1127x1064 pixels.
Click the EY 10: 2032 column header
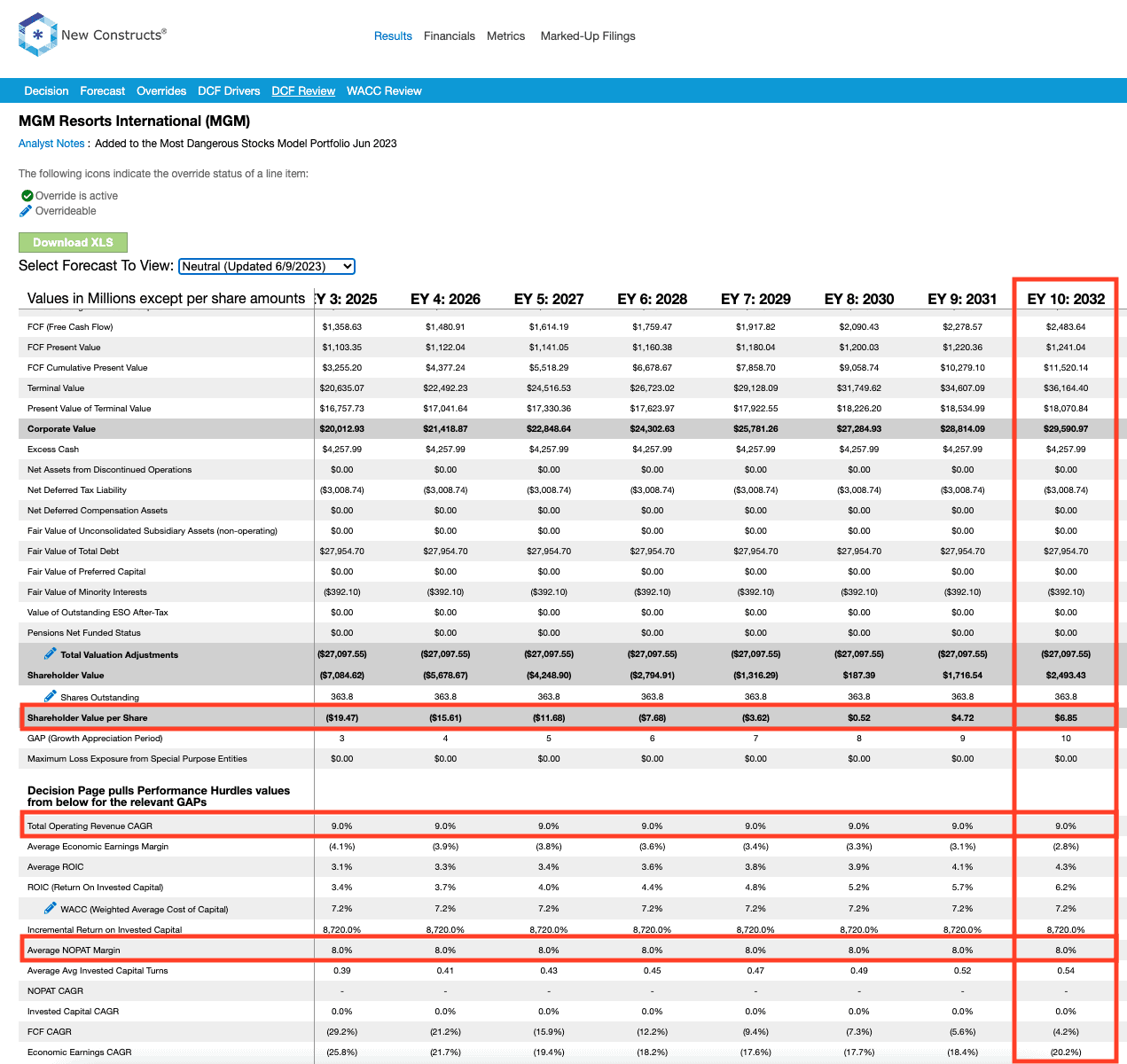click(1066, 299)
